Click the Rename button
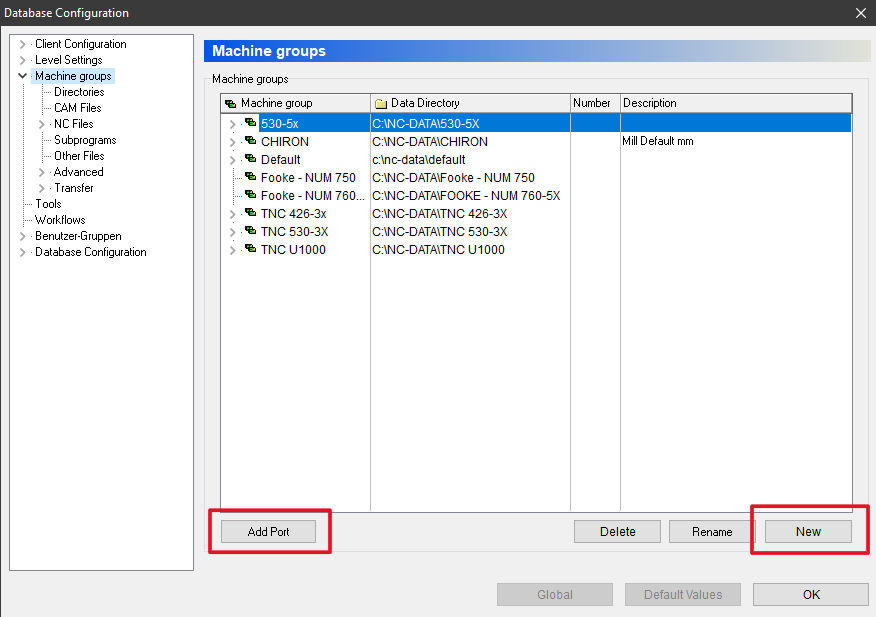Image resolution: width=876 pixels, height=617 pixels. 712,531
